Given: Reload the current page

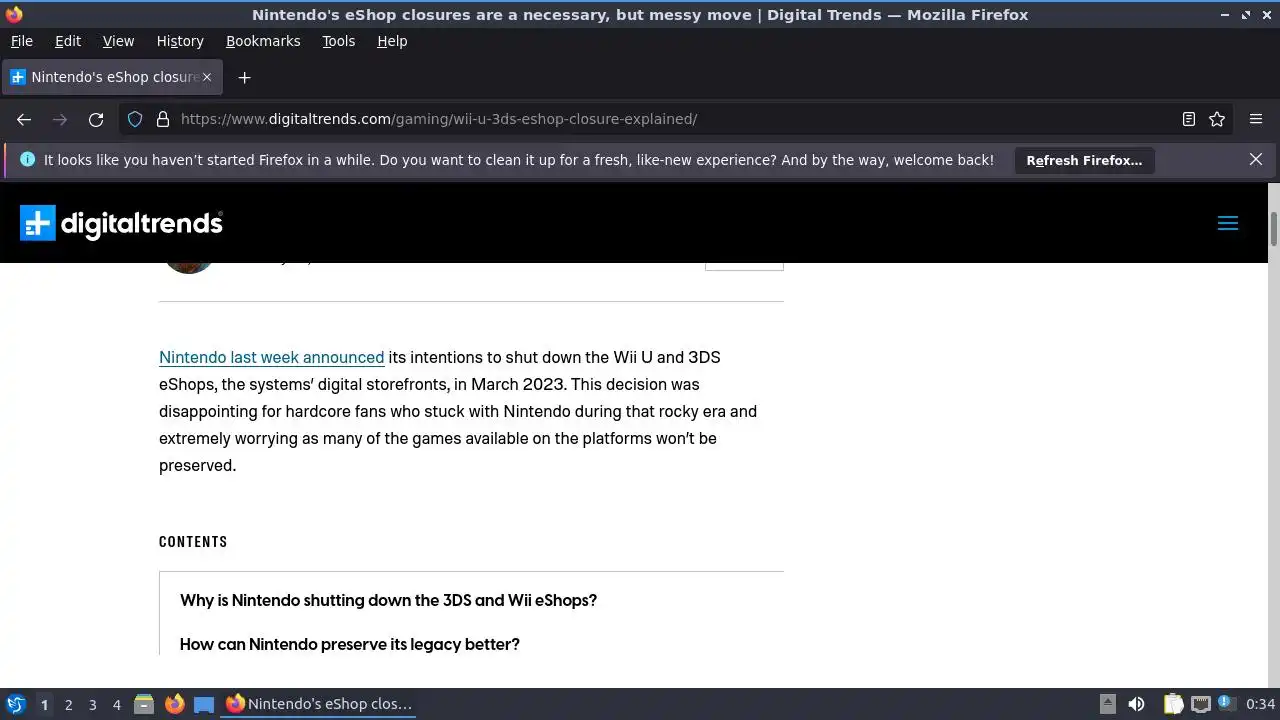Looking at the screenshot, I should click(x=96, y=119).
